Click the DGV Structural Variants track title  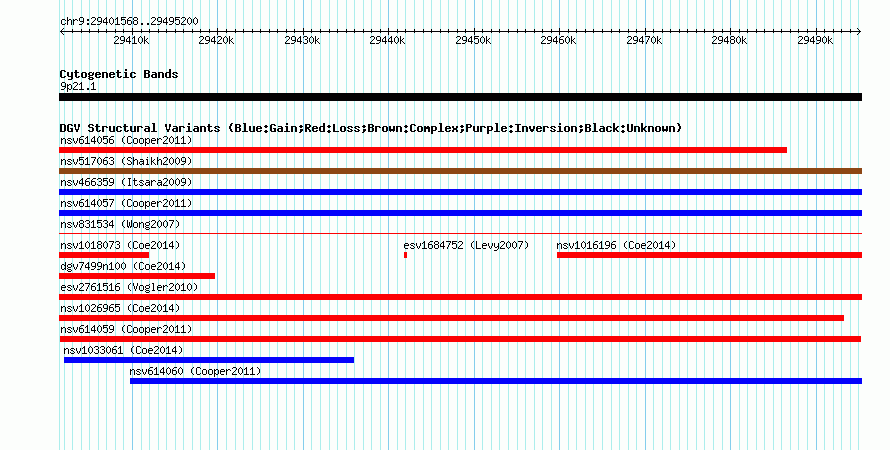[x=371, y=128]
